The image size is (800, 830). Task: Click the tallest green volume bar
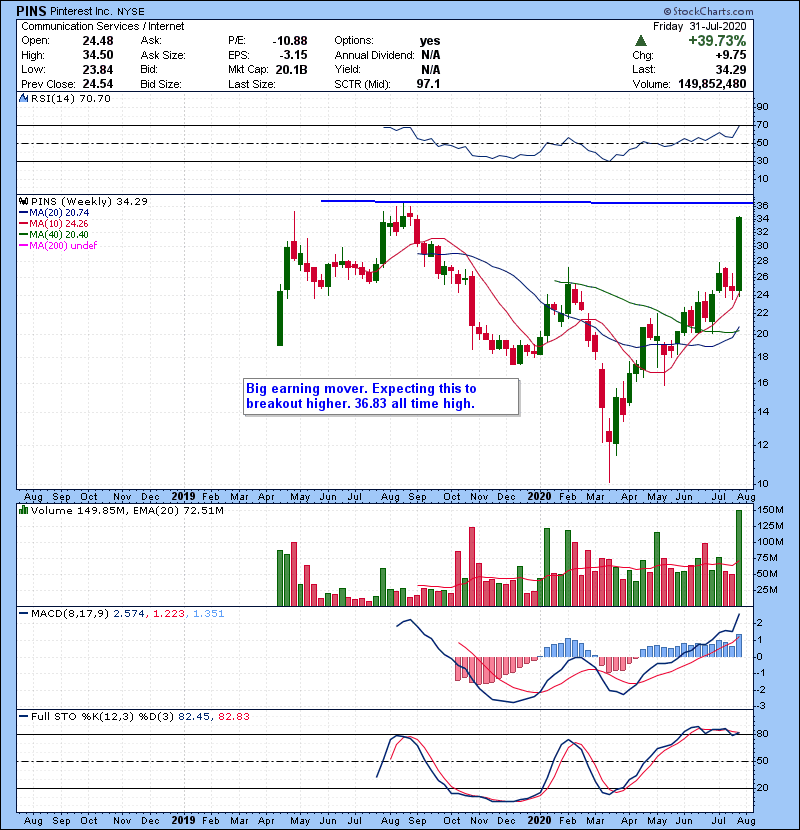click(739, 558)
